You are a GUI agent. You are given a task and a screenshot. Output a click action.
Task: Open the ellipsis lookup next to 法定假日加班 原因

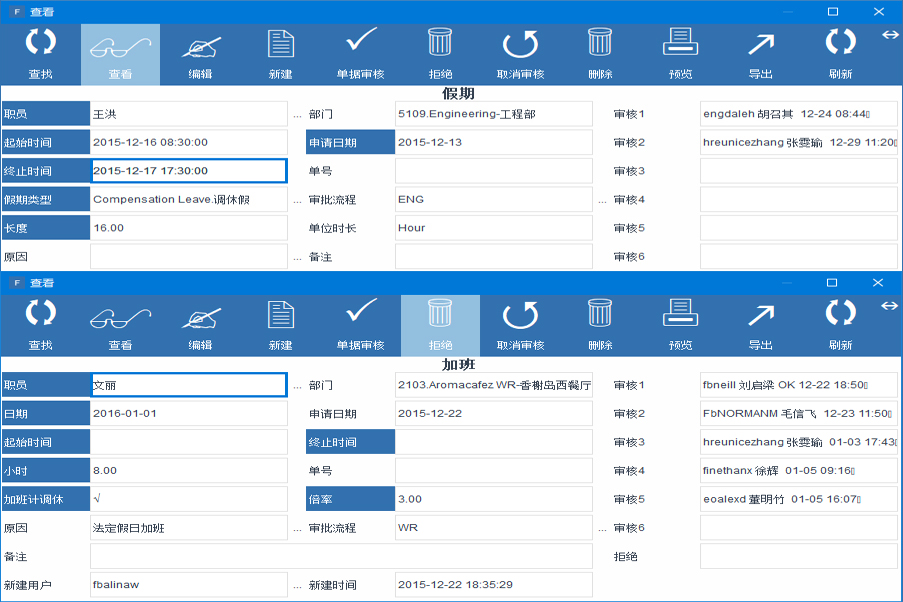[x=297, y=528]
